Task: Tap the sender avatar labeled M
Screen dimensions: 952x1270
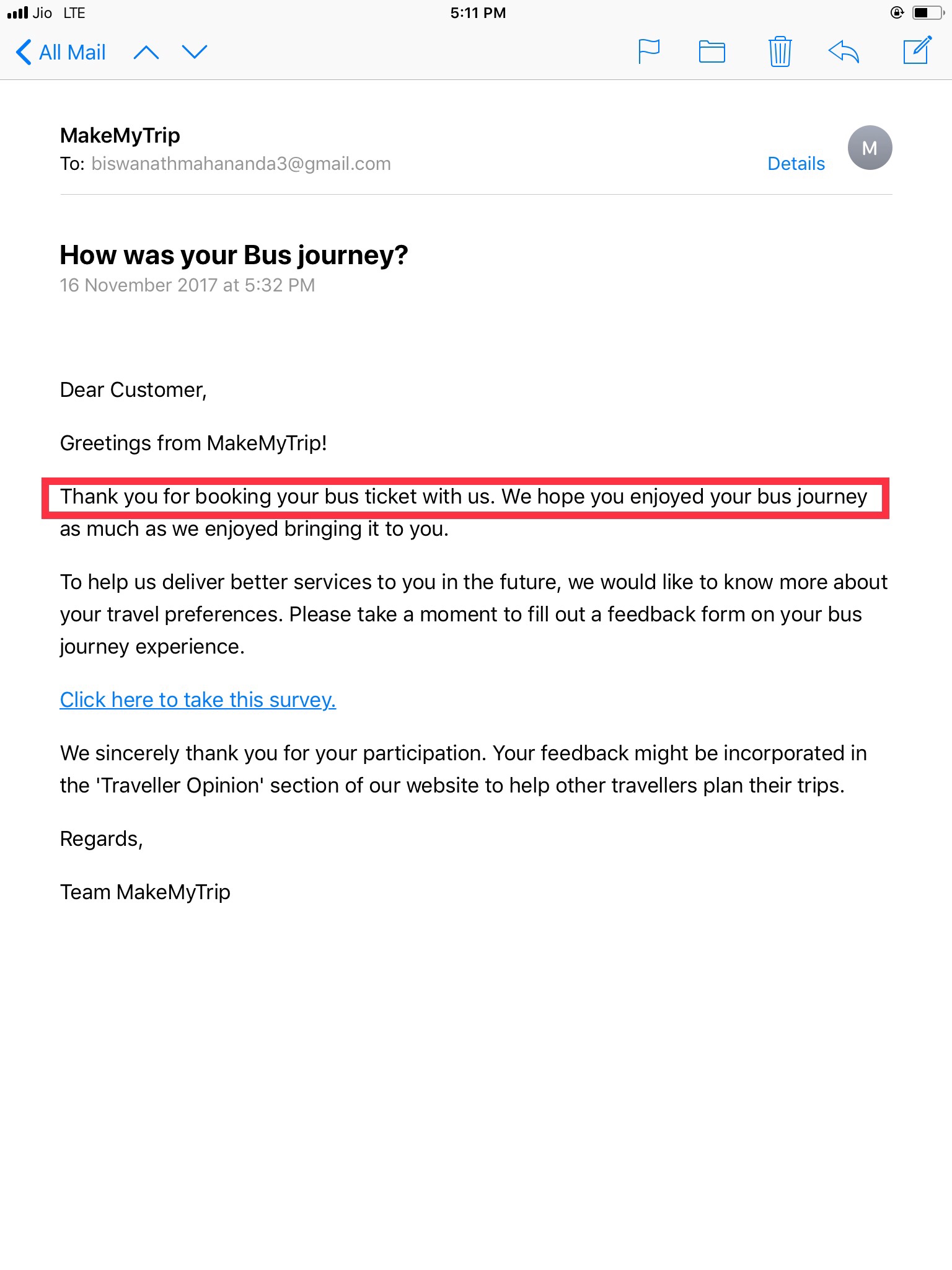Action: click(870, 148)
